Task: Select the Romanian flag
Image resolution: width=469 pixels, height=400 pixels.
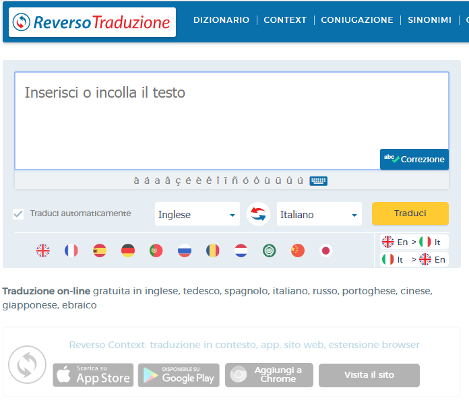Action: click(213, 250)
